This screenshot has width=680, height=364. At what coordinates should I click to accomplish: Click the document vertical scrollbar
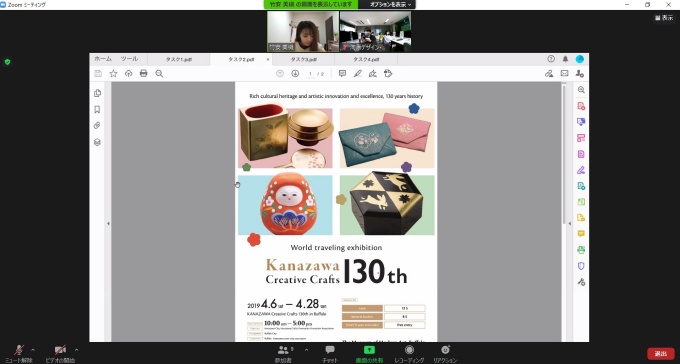point(564,154)
